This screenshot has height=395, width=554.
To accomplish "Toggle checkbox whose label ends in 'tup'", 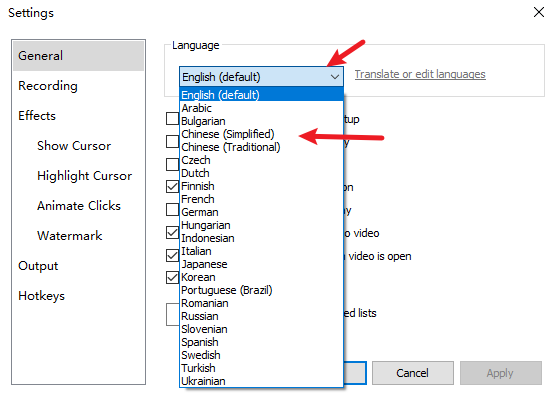I will pos(172,119).
